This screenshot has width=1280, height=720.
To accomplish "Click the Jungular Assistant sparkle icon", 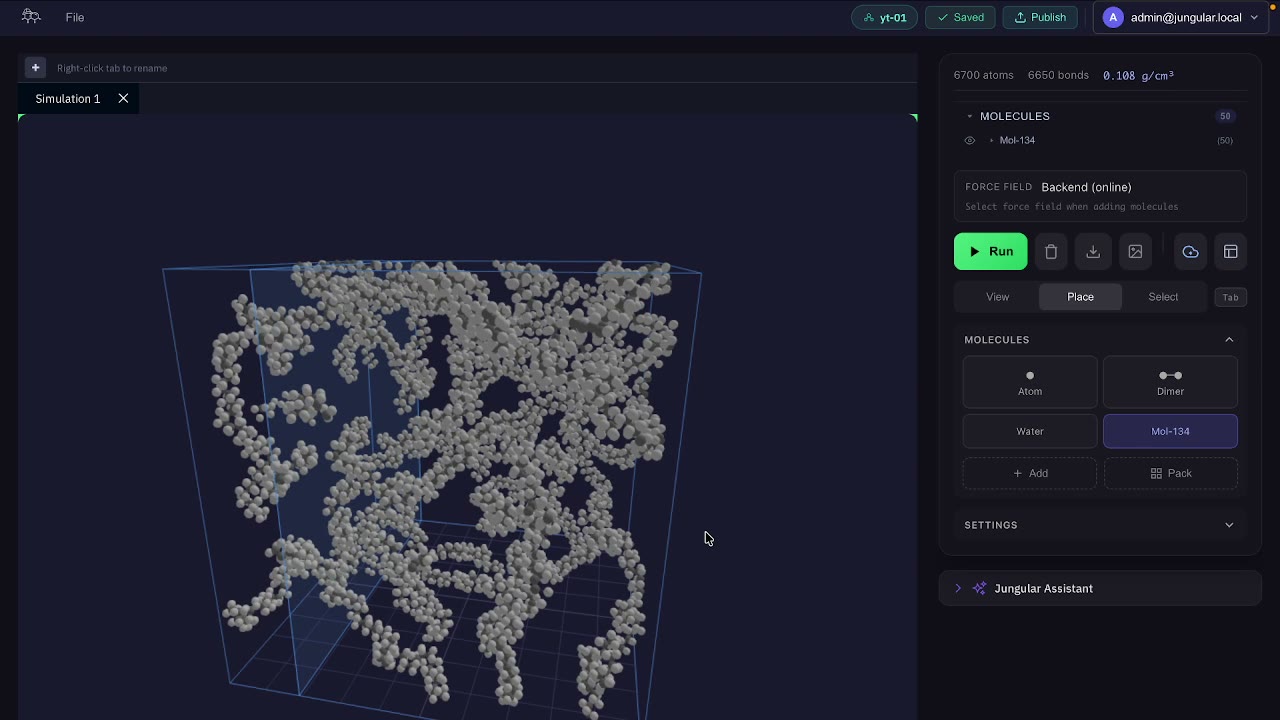I will click(980, 588).
